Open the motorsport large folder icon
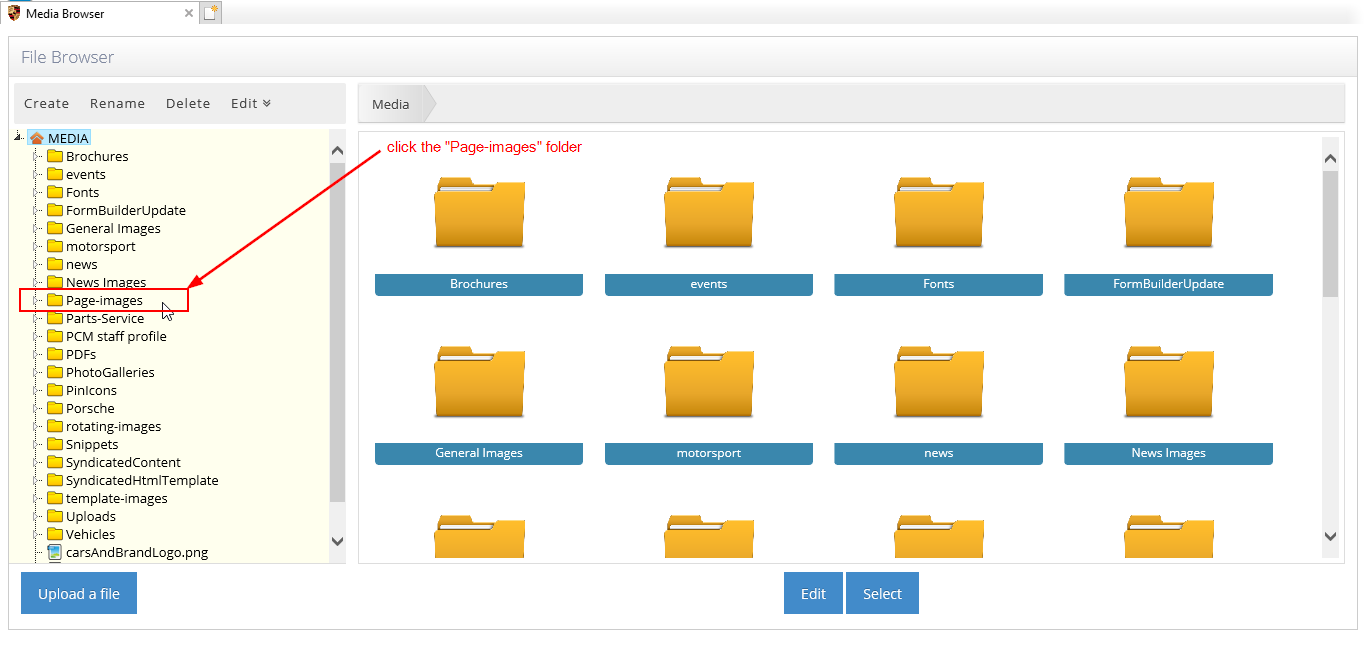This screenshot has width=1366, height=651. 709,383
